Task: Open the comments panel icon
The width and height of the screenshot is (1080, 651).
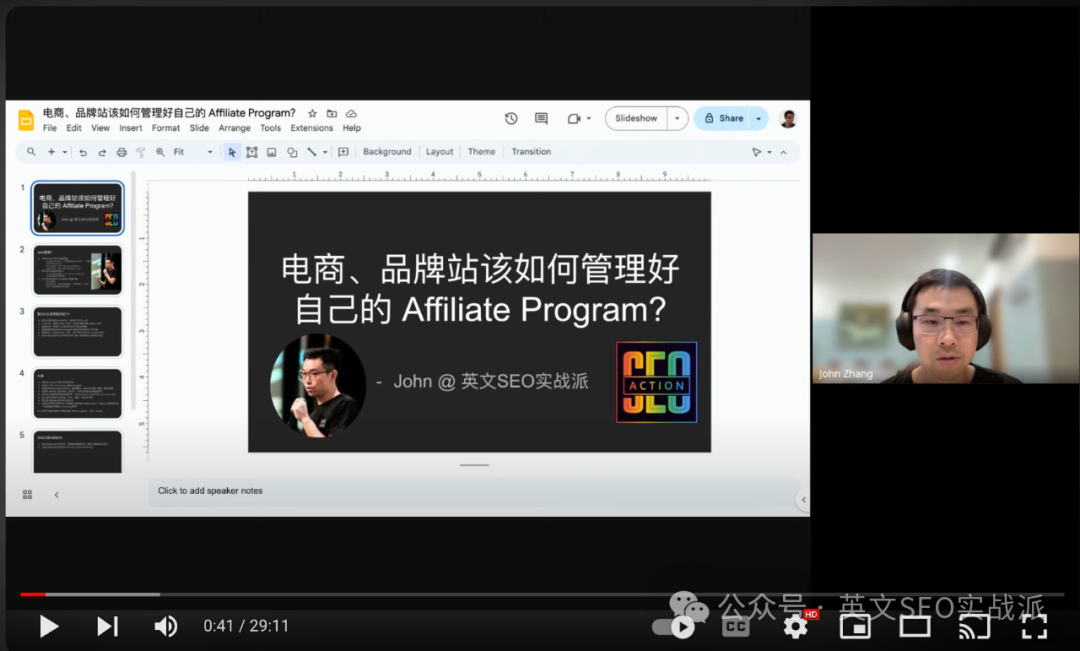Action: pyautogui.click(x=541, y=118)
